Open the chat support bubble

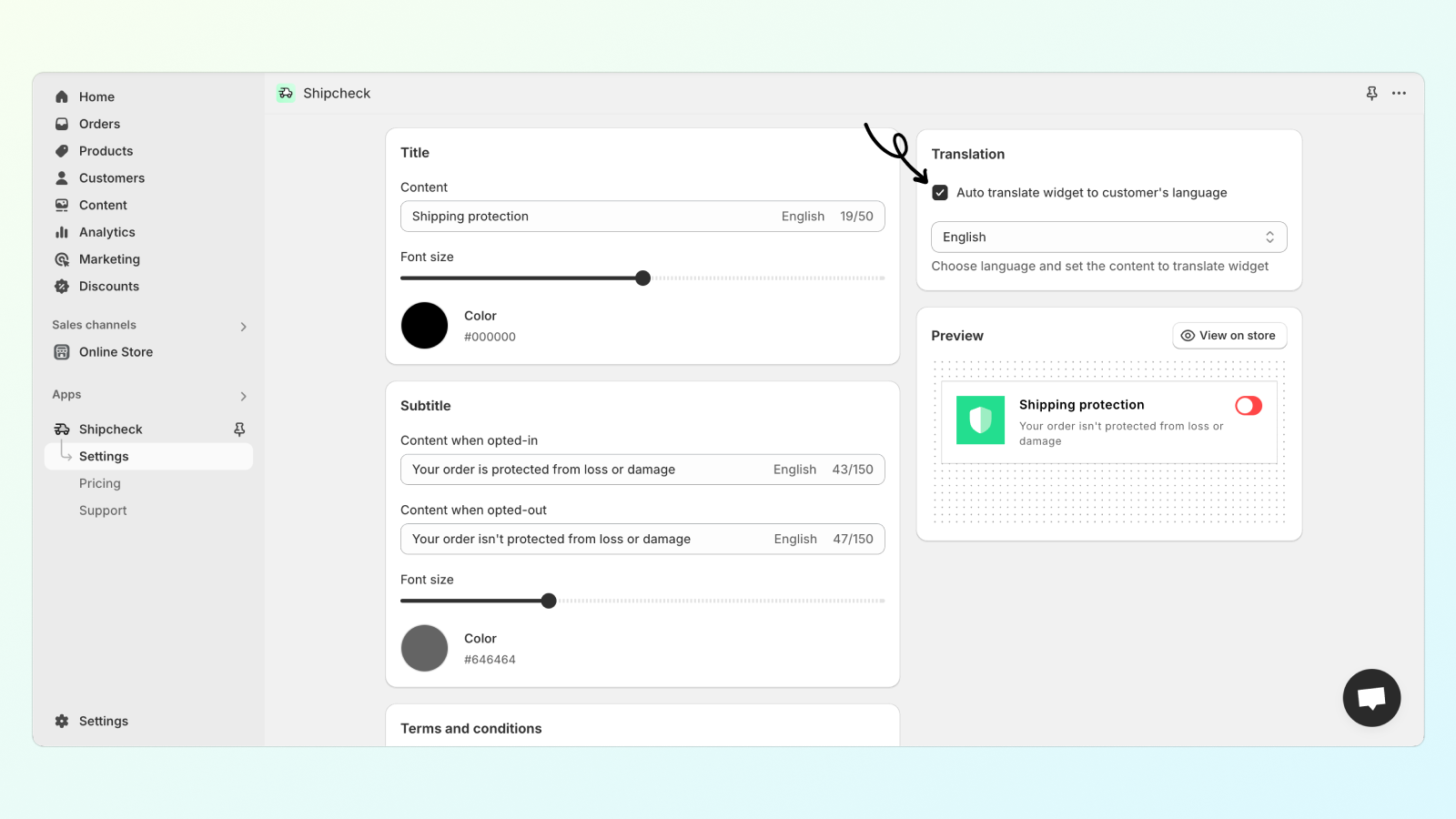point(1371,698)
